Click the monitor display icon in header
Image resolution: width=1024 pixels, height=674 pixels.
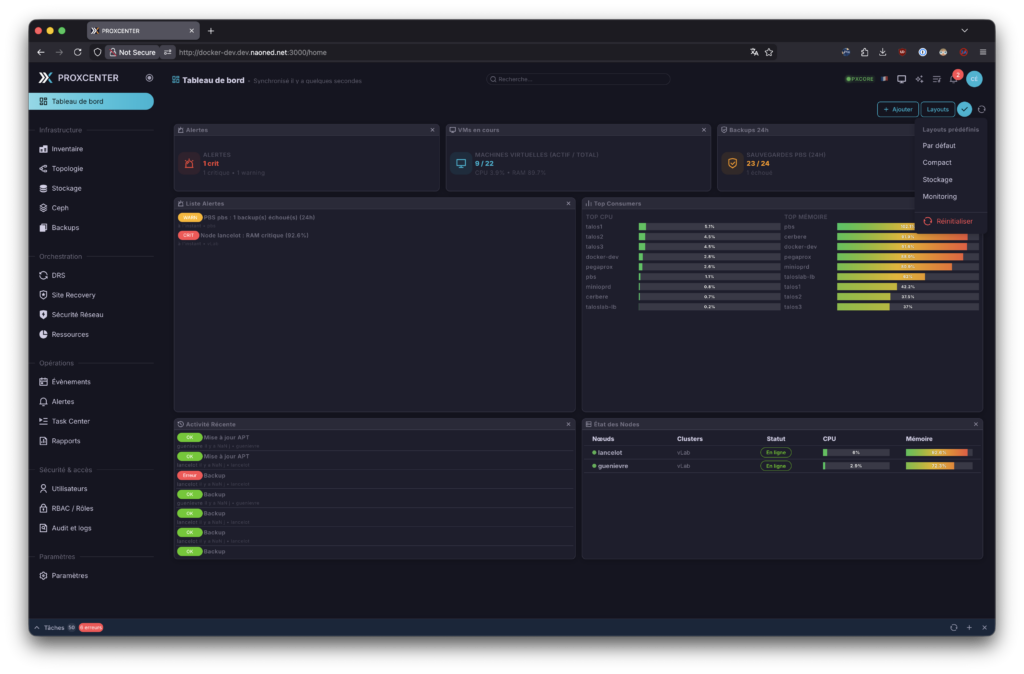coord(901,79)
